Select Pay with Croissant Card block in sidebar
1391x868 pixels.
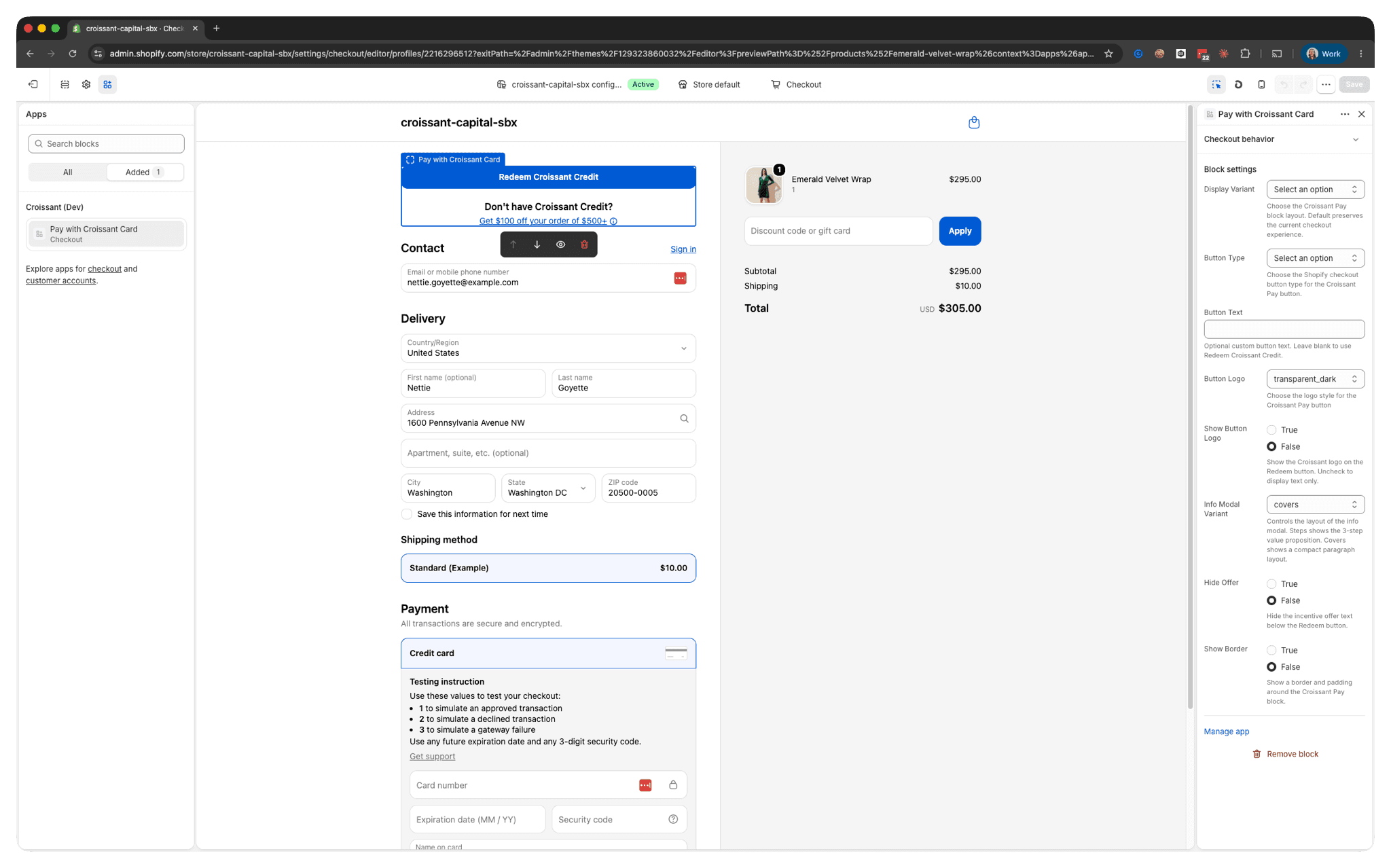click(106, 234)
